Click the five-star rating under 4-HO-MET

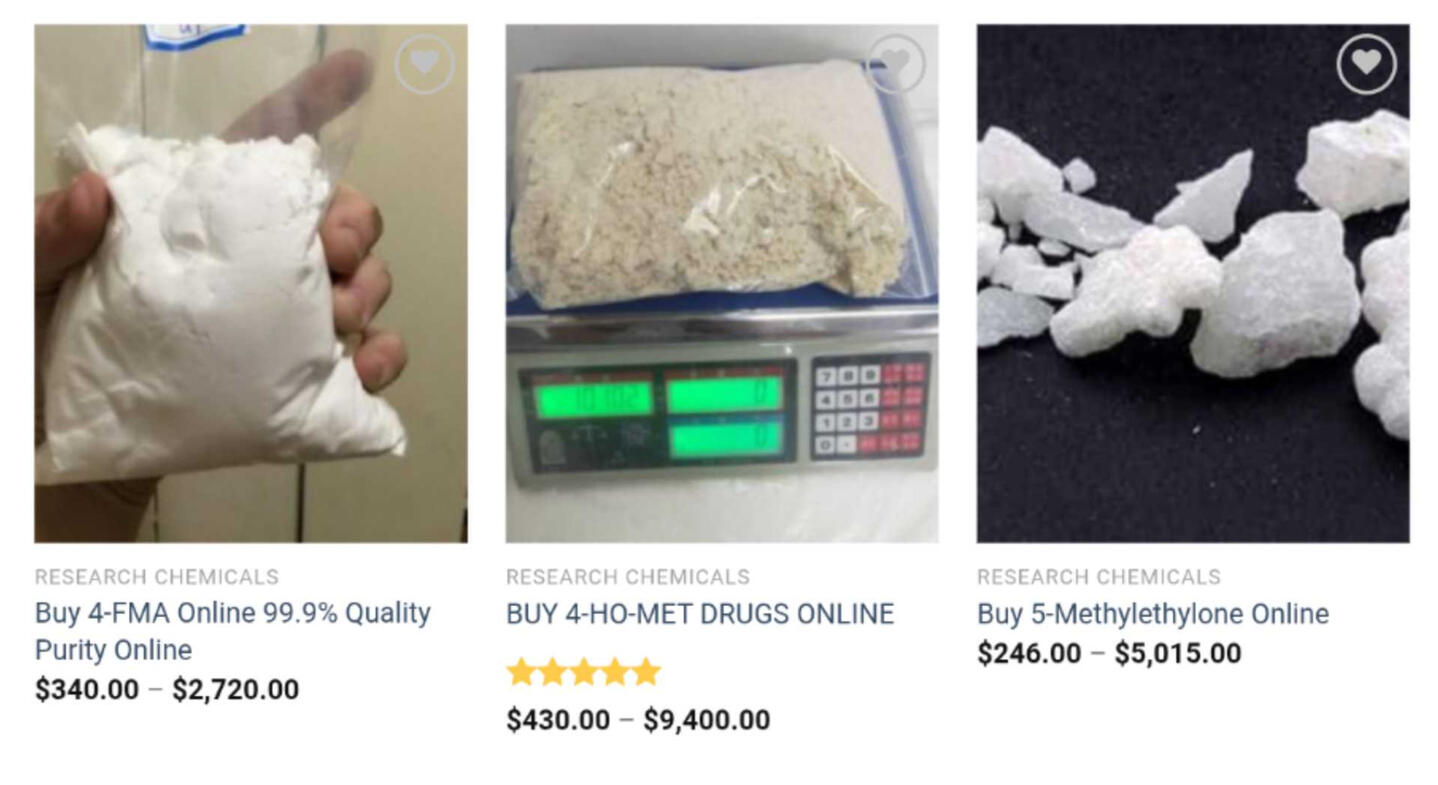point(584,672)
